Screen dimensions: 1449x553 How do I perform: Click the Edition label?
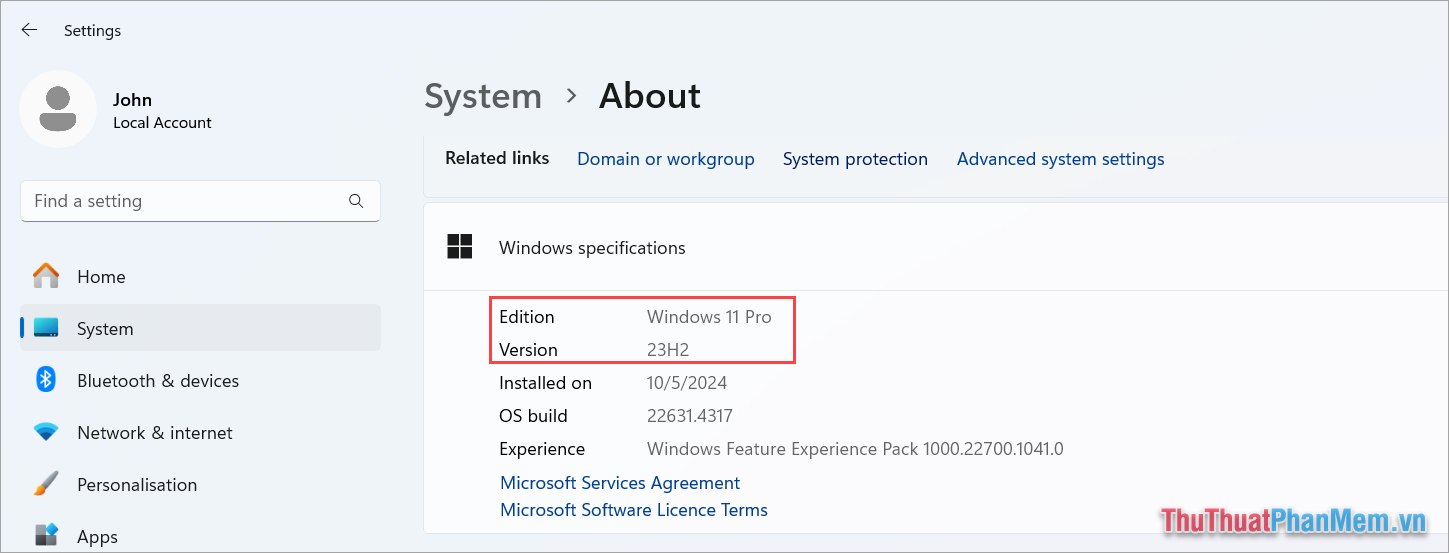coord(527,317)
